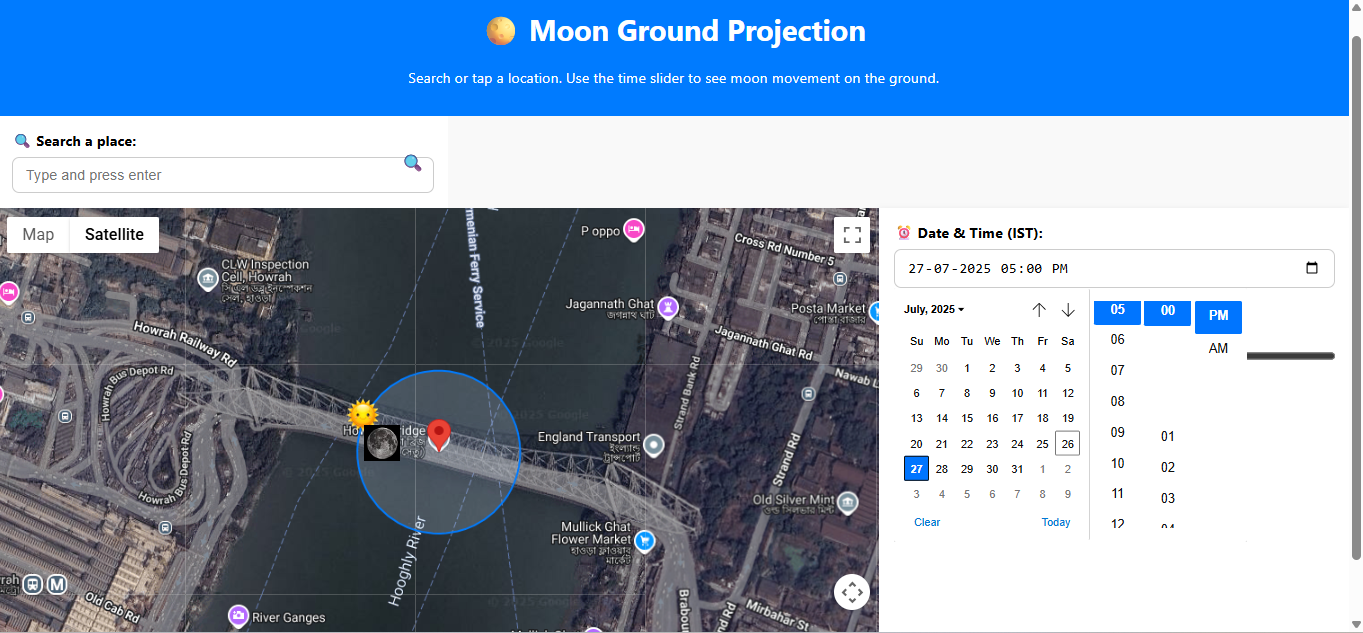Open the map camera controls button
This screenshot has width=1363, height=633.
coord(852,592)
